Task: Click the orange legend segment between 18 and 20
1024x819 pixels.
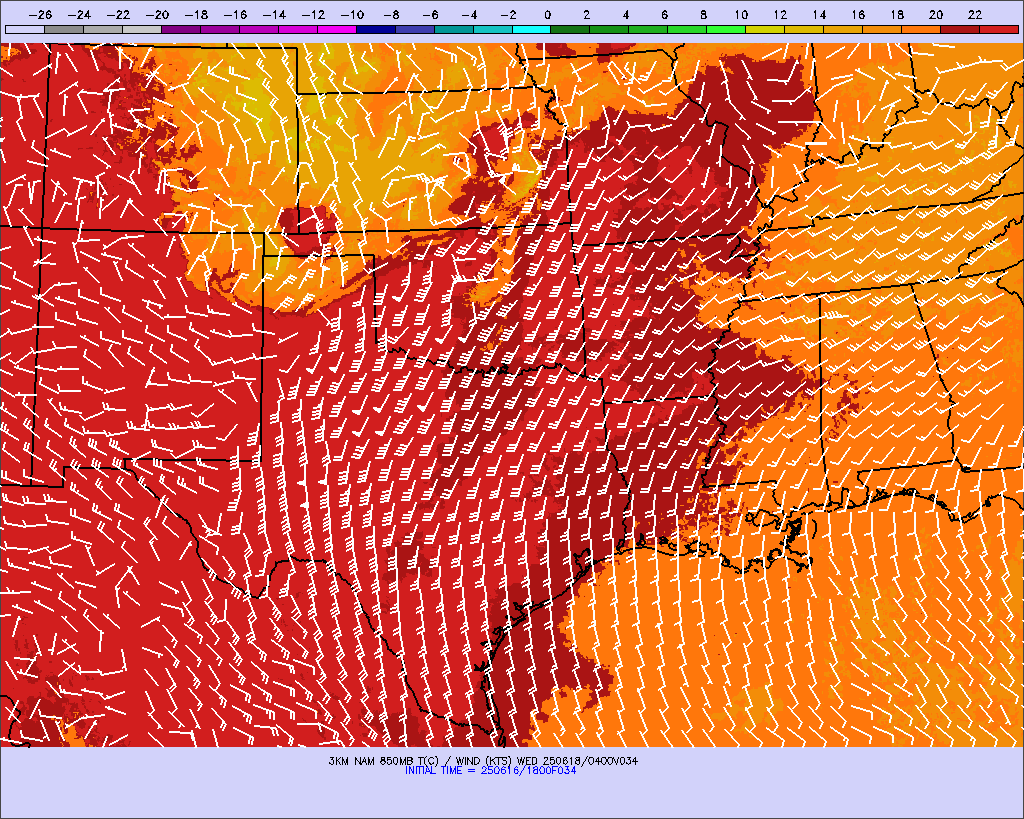Action: click(921, 29)
